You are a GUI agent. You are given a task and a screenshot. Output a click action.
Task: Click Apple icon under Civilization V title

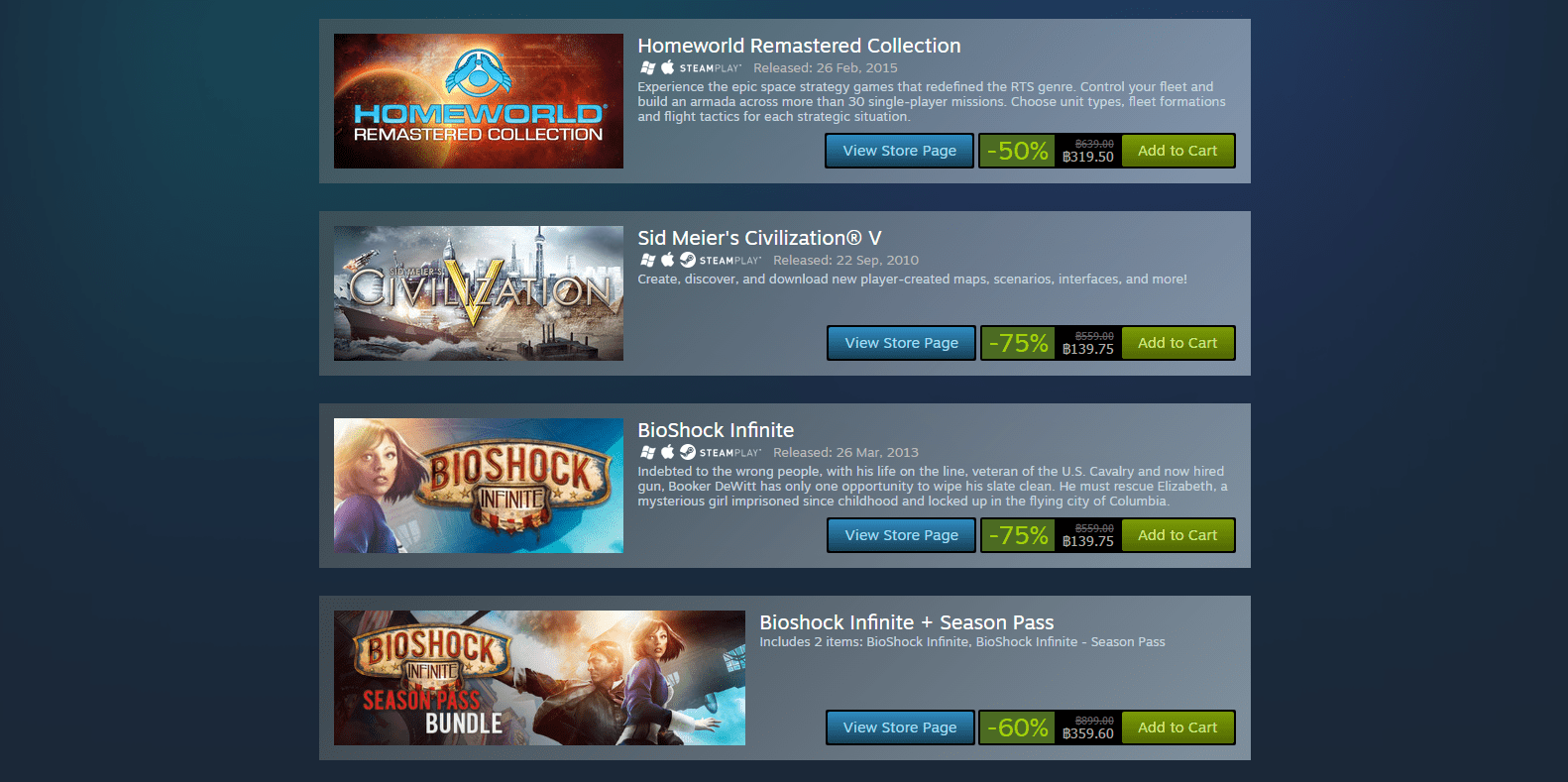click(x=668, y=260)
